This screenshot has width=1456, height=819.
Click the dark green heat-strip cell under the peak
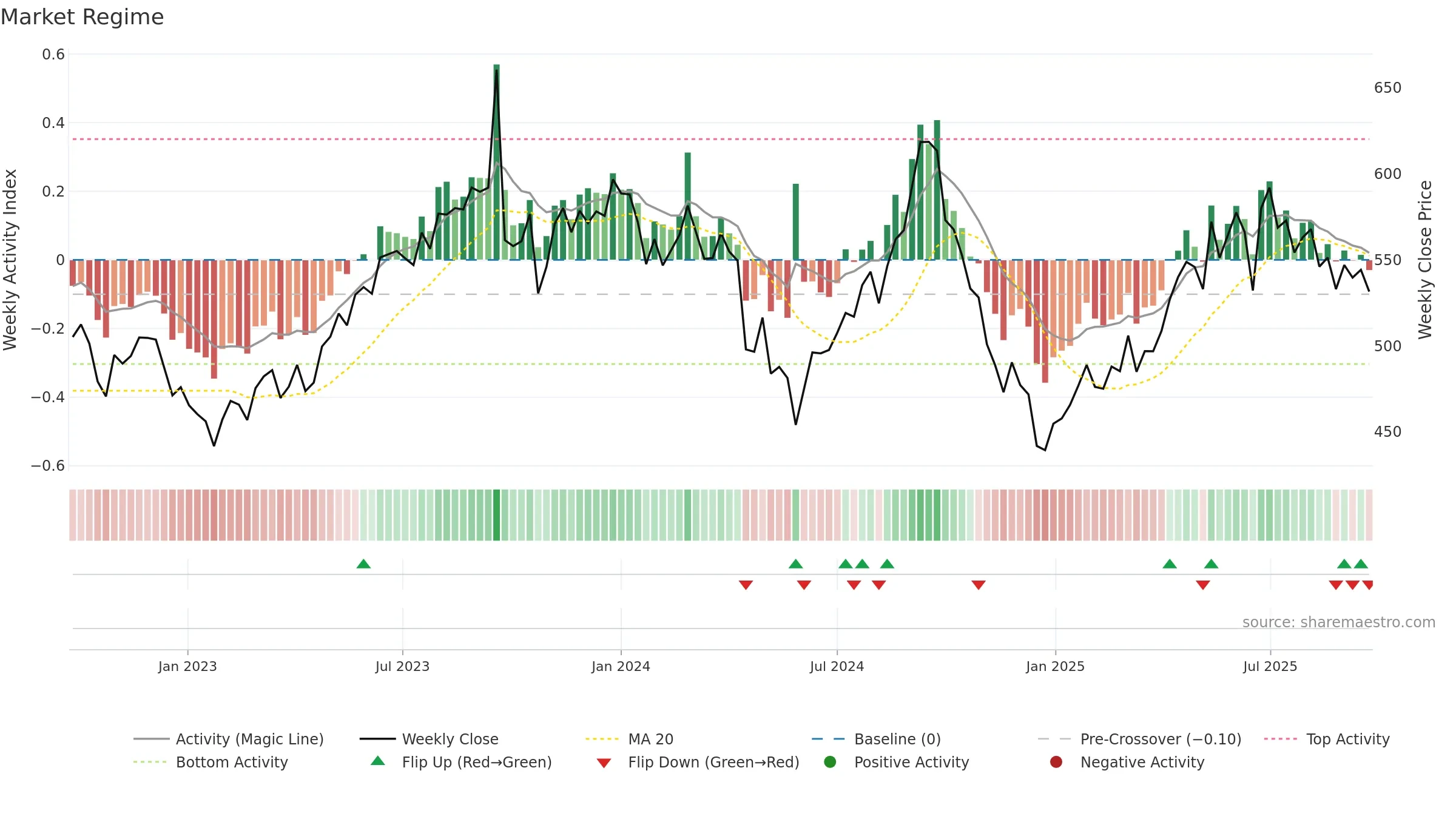(496, 515)
